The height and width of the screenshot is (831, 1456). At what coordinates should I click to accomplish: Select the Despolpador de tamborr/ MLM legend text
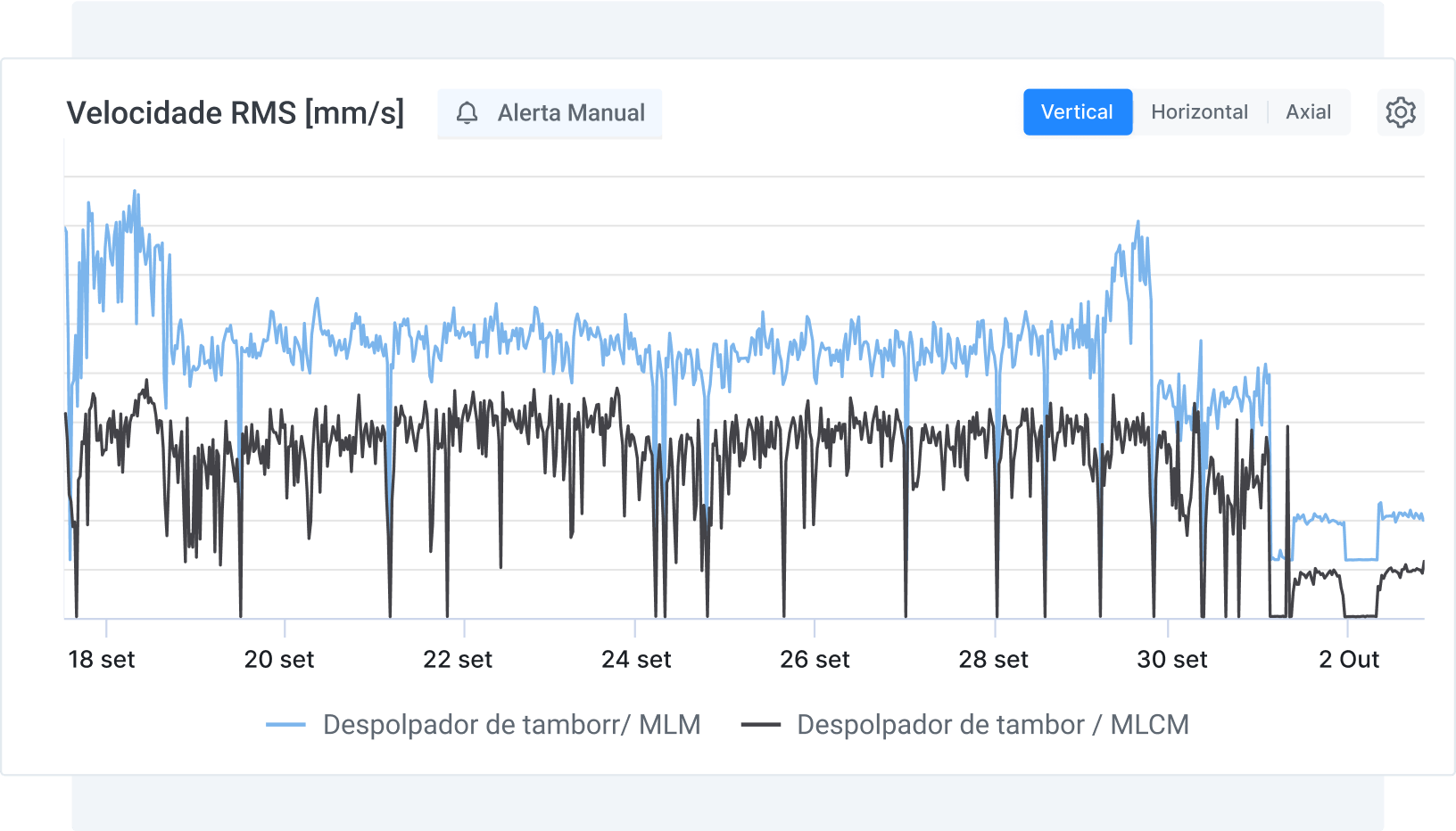(x=511, y=725)
